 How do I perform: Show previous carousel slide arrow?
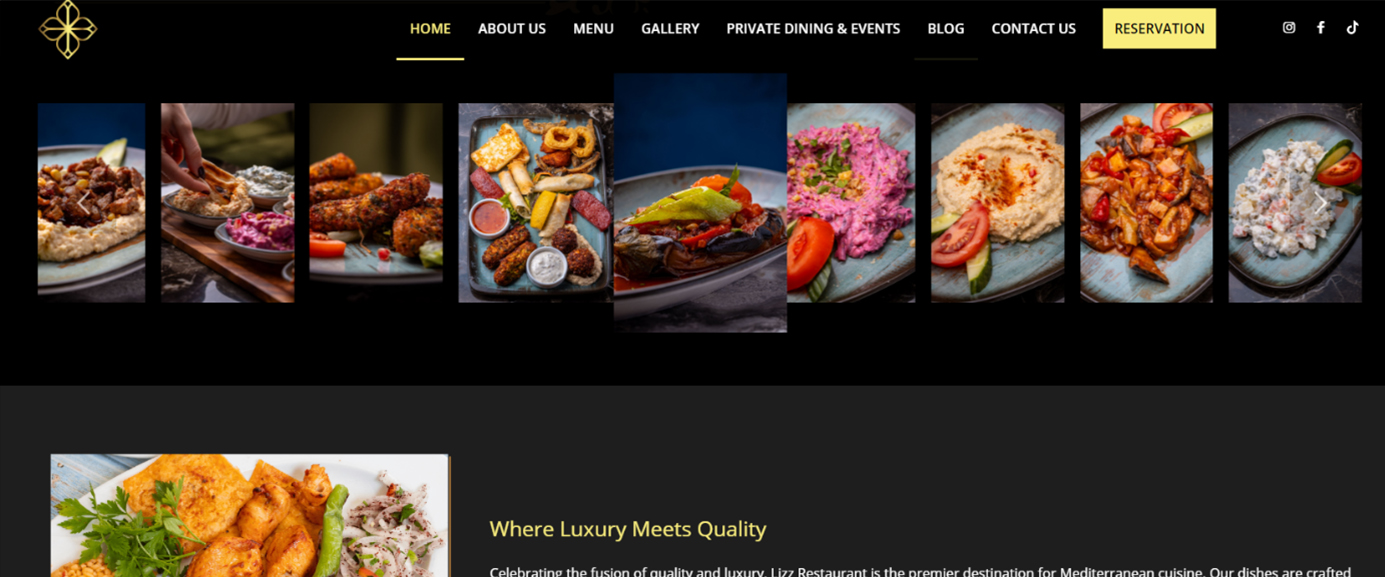click(x=83, y=203)
